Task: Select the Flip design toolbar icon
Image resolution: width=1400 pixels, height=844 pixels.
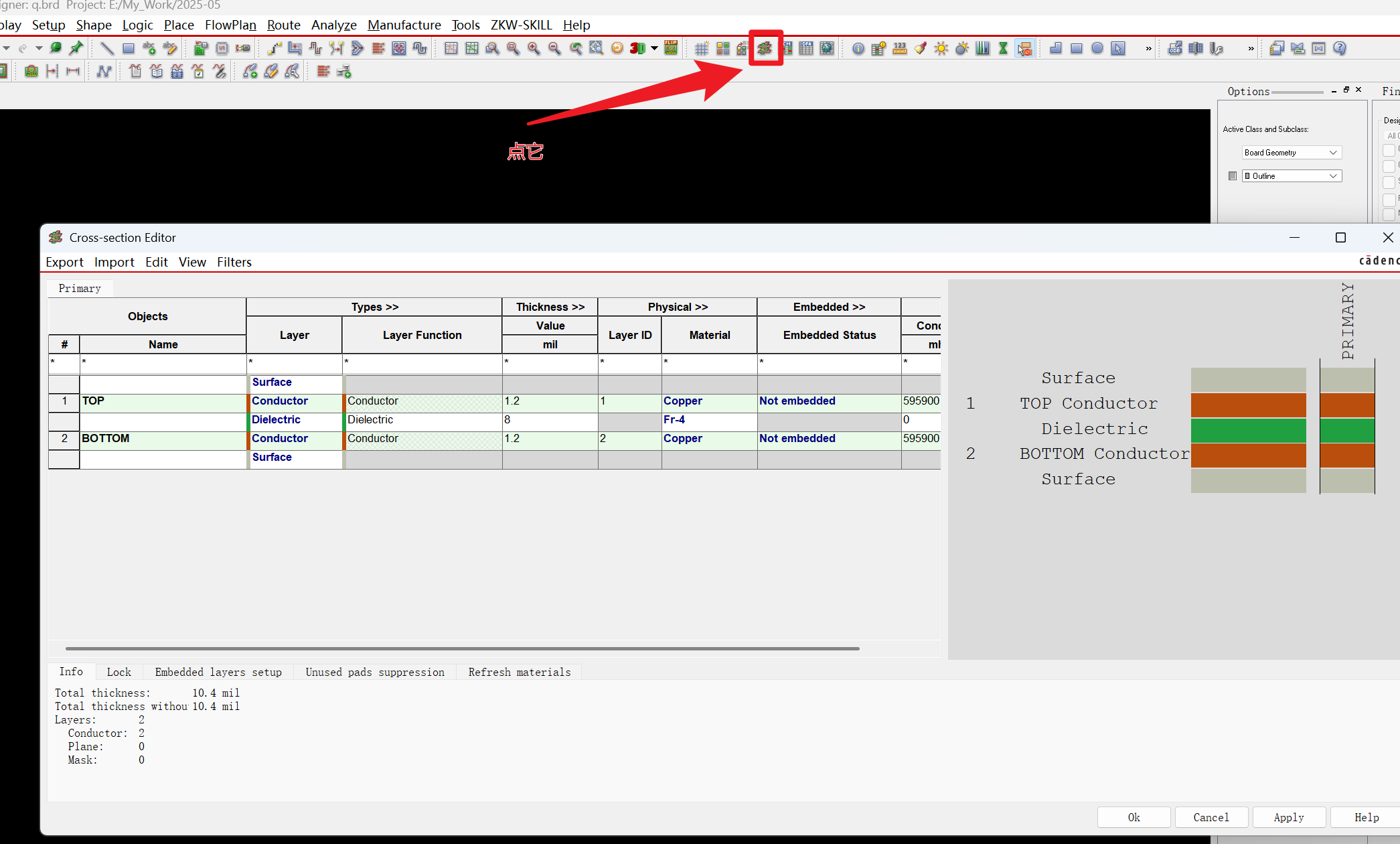Action: (671, 48)
